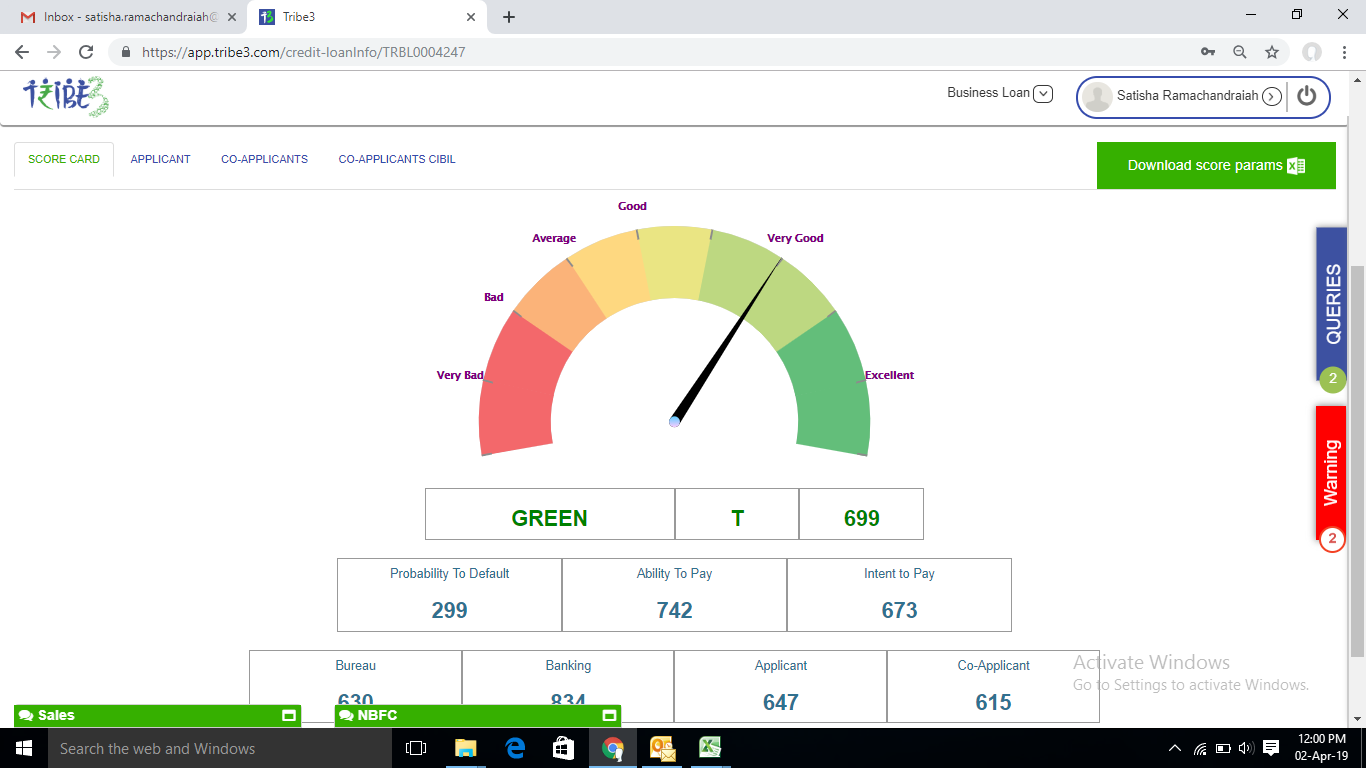Bookmark this page with star icon
1366x768 pixels.
(x=1271, y=52)
